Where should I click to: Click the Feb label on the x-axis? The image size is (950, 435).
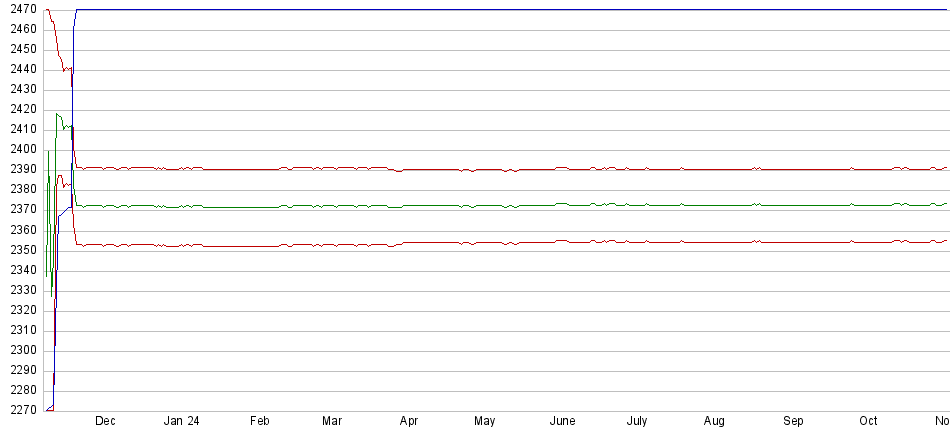[259, 421]
